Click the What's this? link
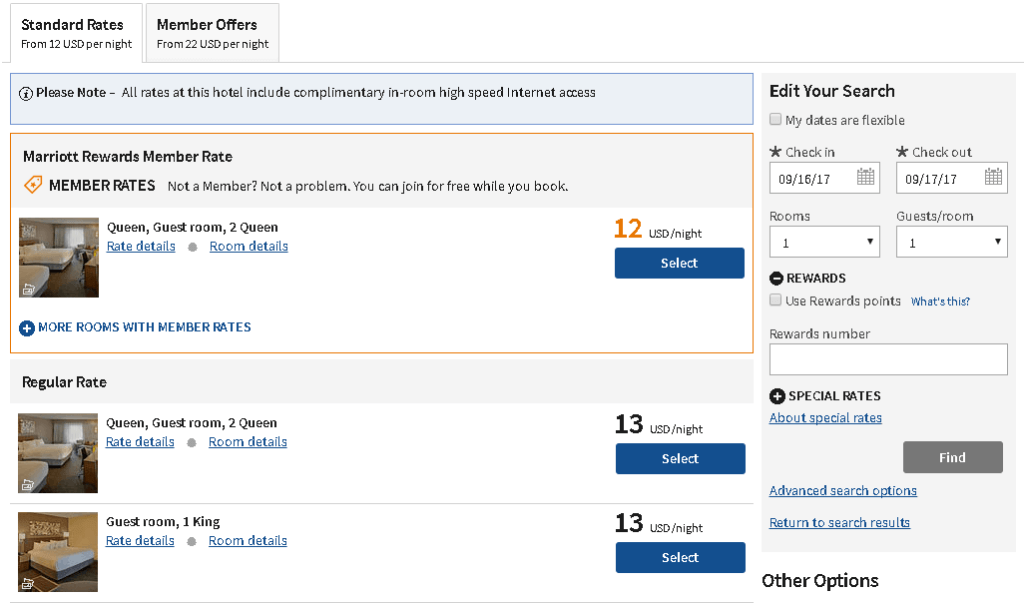This screenshot has width=1024, height=604. tap(940, 302)
